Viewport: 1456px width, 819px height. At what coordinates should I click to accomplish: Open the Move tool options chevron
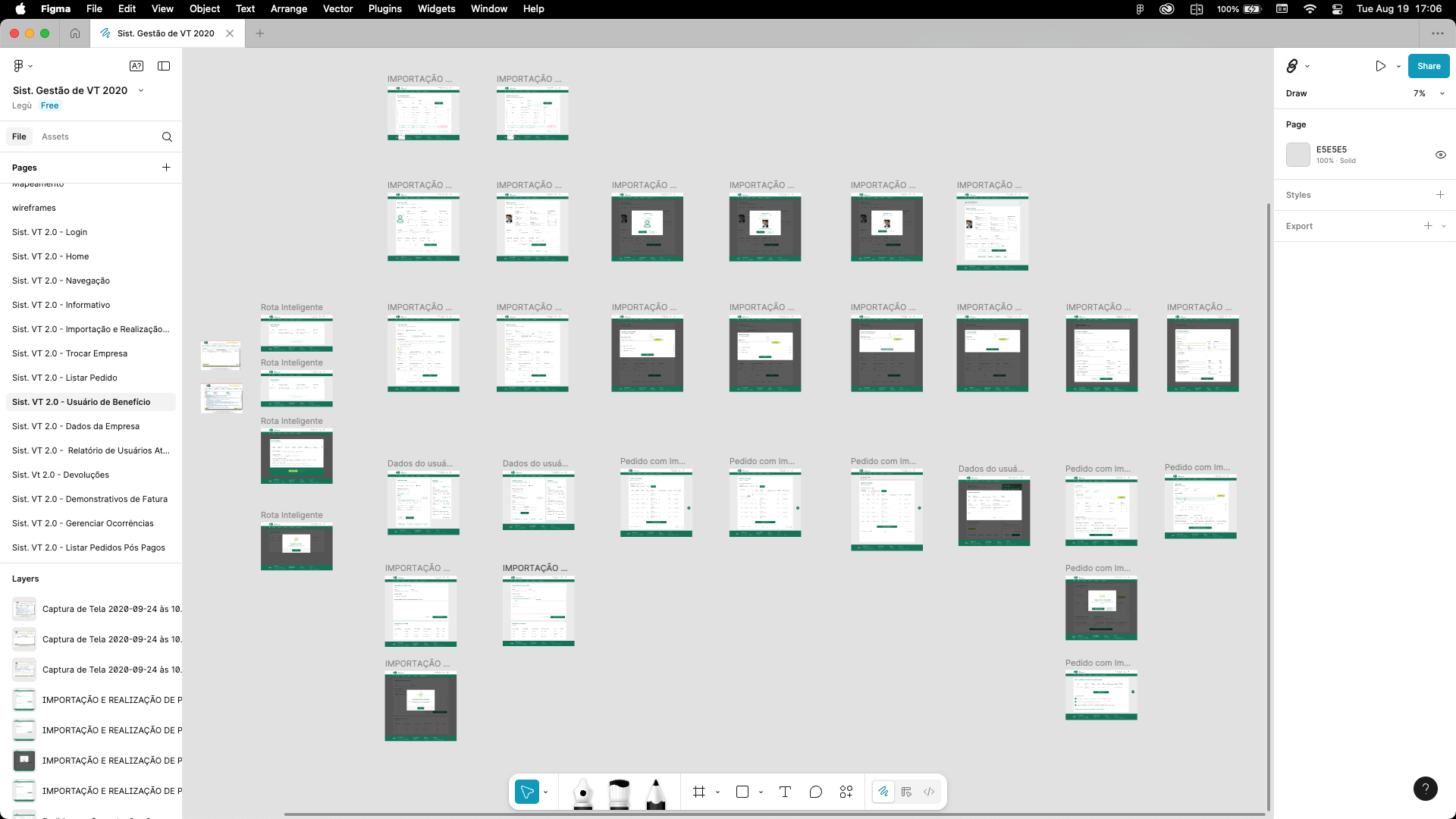pyautogui.click(x=546, y=792)
